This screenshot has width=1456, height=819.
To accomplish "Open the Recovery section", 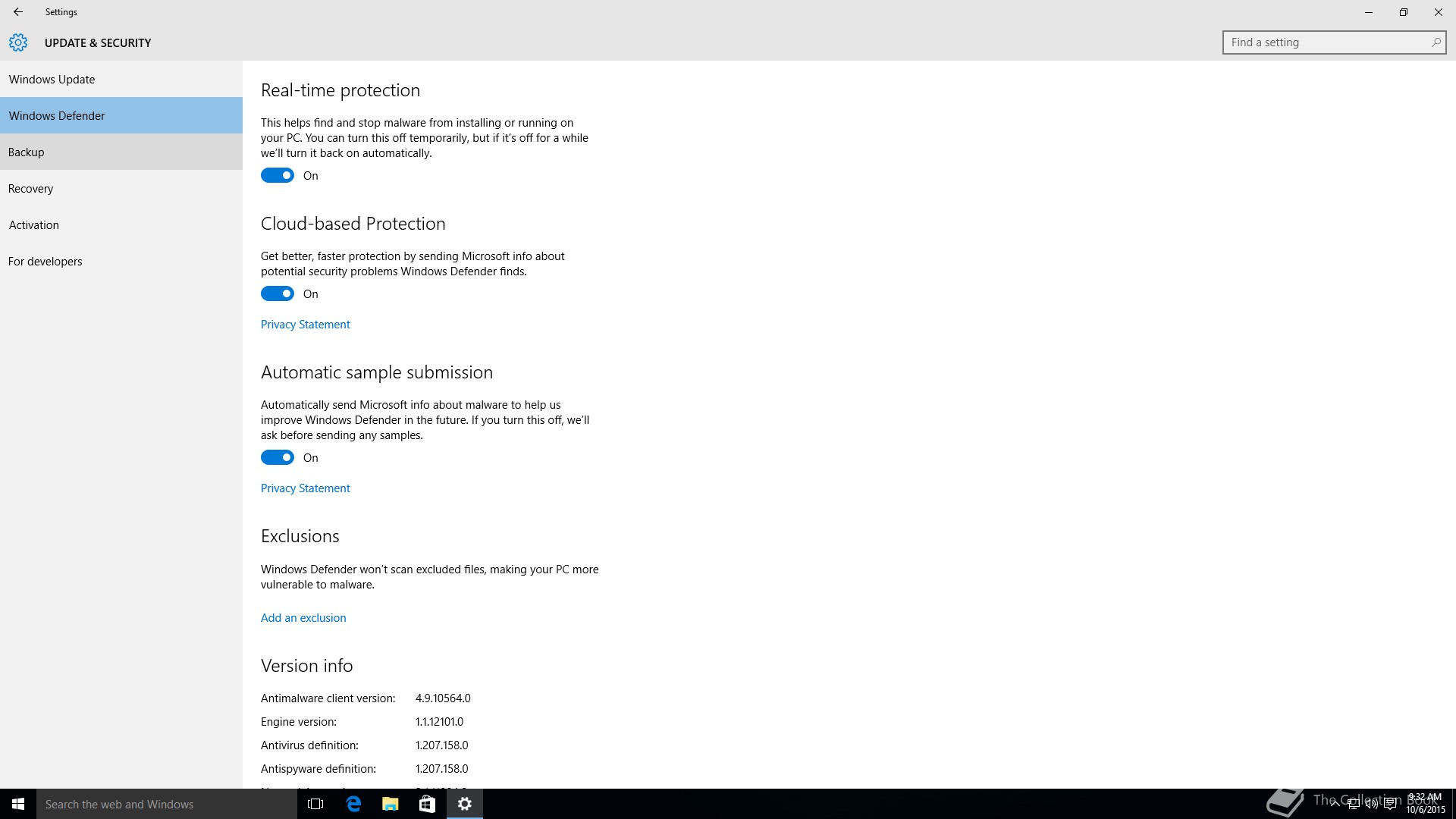I will [x=121, y=188].
